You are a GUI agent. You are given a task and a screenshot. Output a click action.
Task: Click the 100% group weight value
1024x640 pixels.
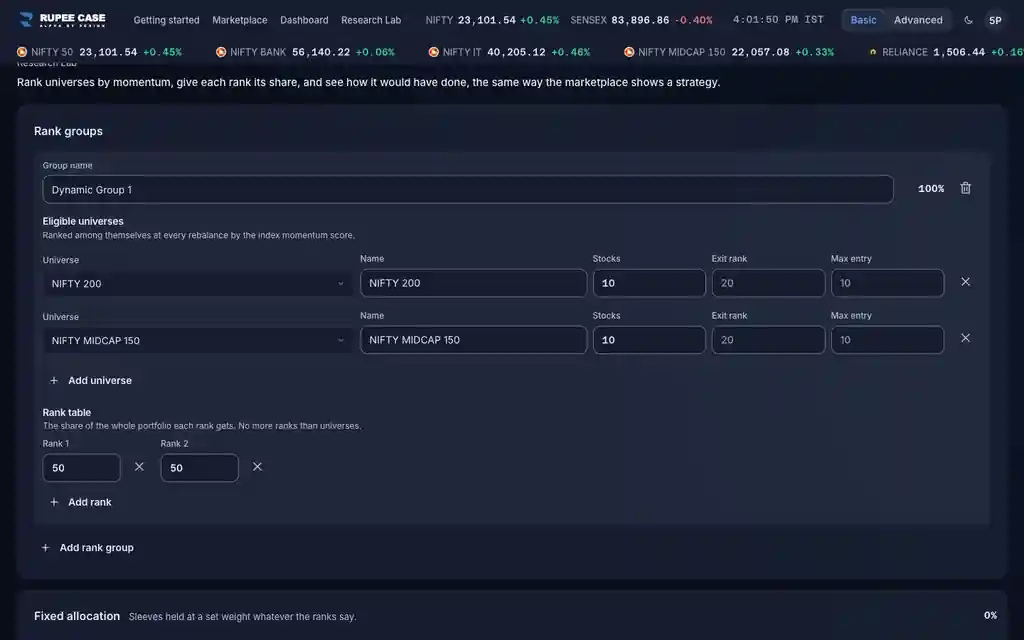point(931,188)
